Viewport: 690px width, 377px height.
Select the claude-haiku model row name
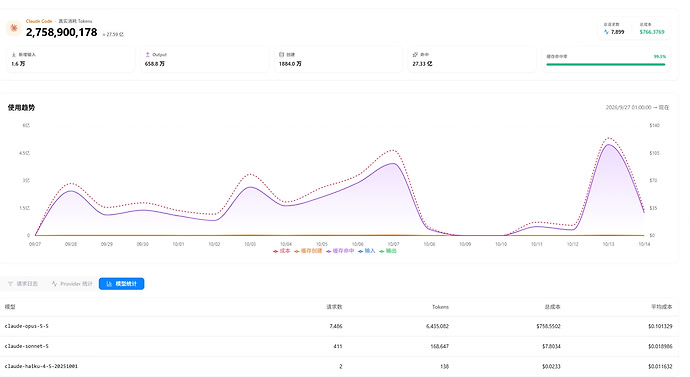click(41, 366)
